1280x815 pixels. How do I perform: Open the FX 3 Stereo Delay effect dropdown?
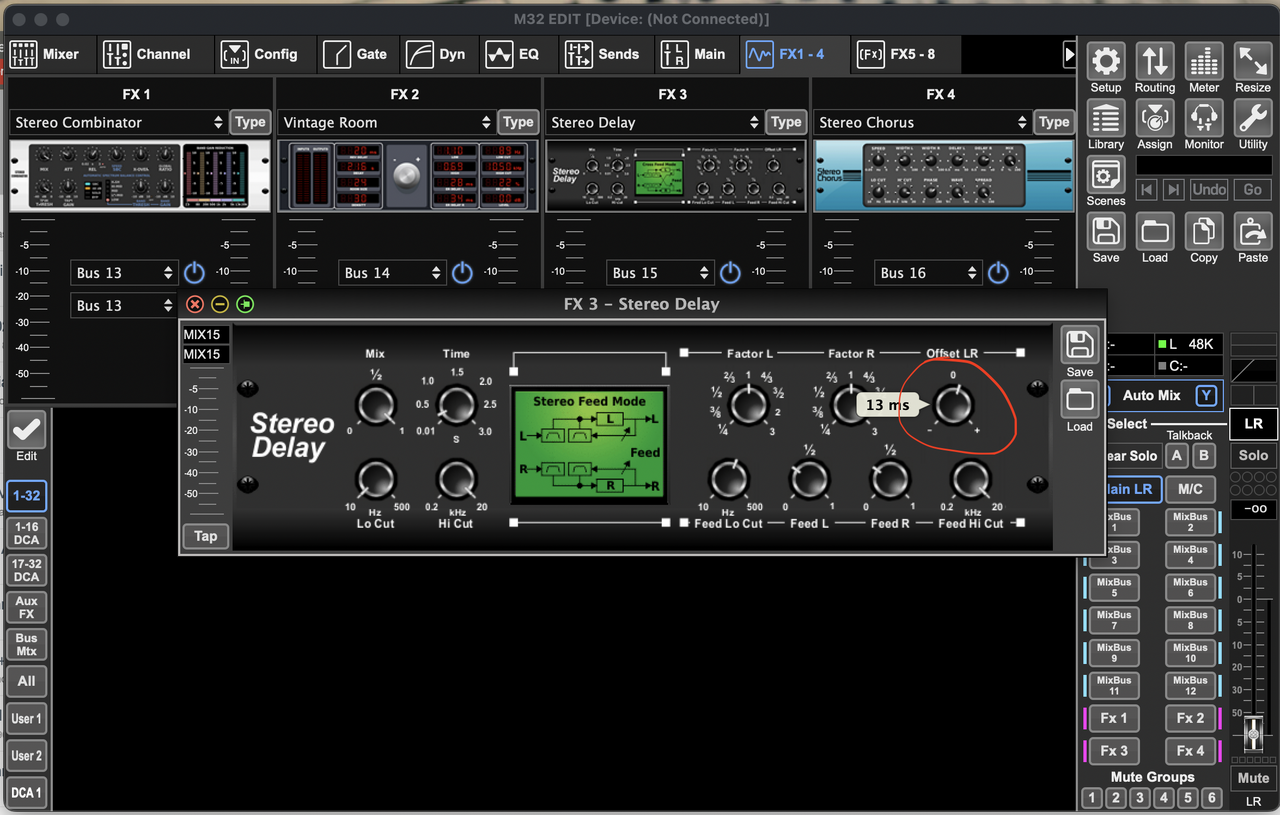click(x=655, y=122)
